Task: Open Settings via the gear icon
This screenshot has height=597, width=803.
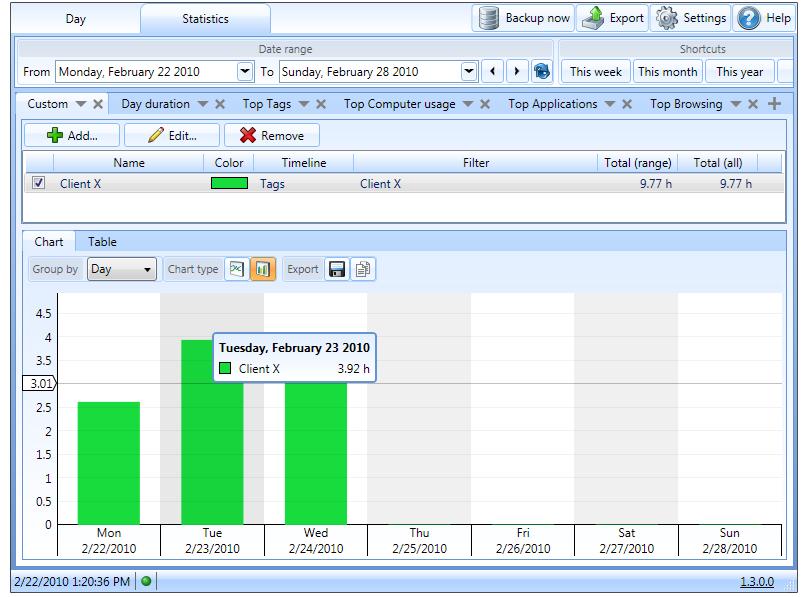Action: point(667,18)
